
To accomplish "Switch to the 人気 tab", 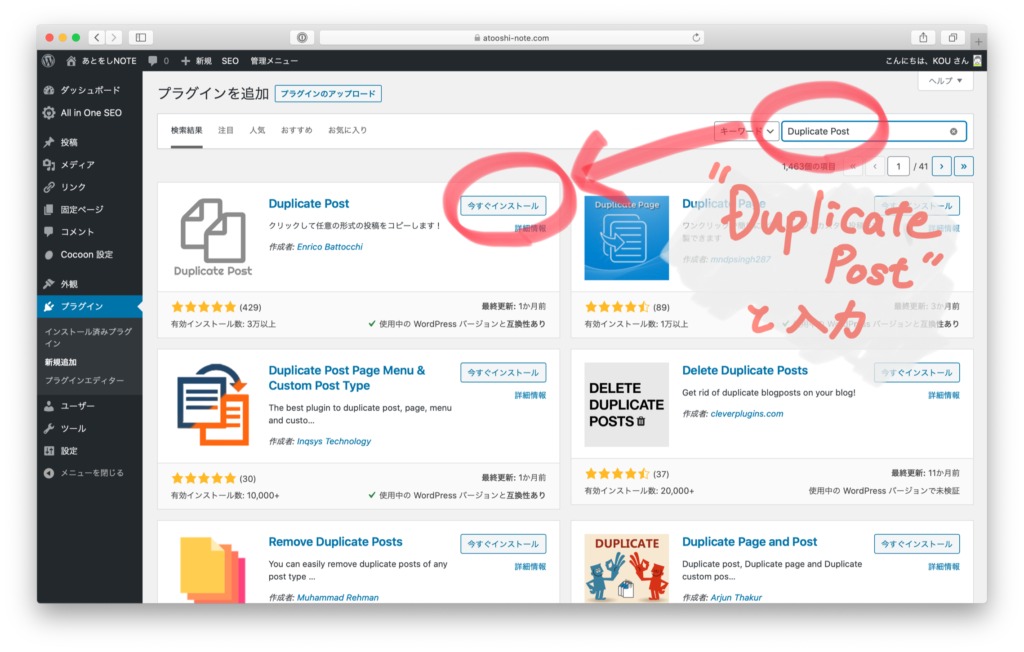I will click(257, 131).
